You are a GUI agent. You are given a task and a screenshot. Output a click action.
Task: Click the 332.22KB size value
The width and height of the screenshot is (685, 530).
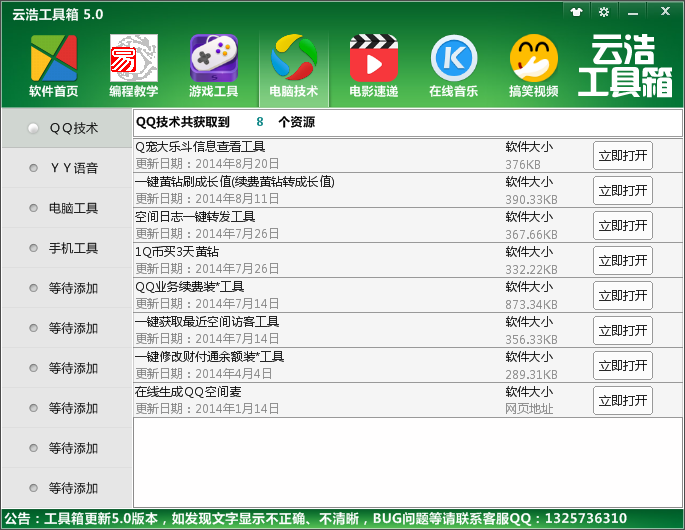click(x=531, y=270)
